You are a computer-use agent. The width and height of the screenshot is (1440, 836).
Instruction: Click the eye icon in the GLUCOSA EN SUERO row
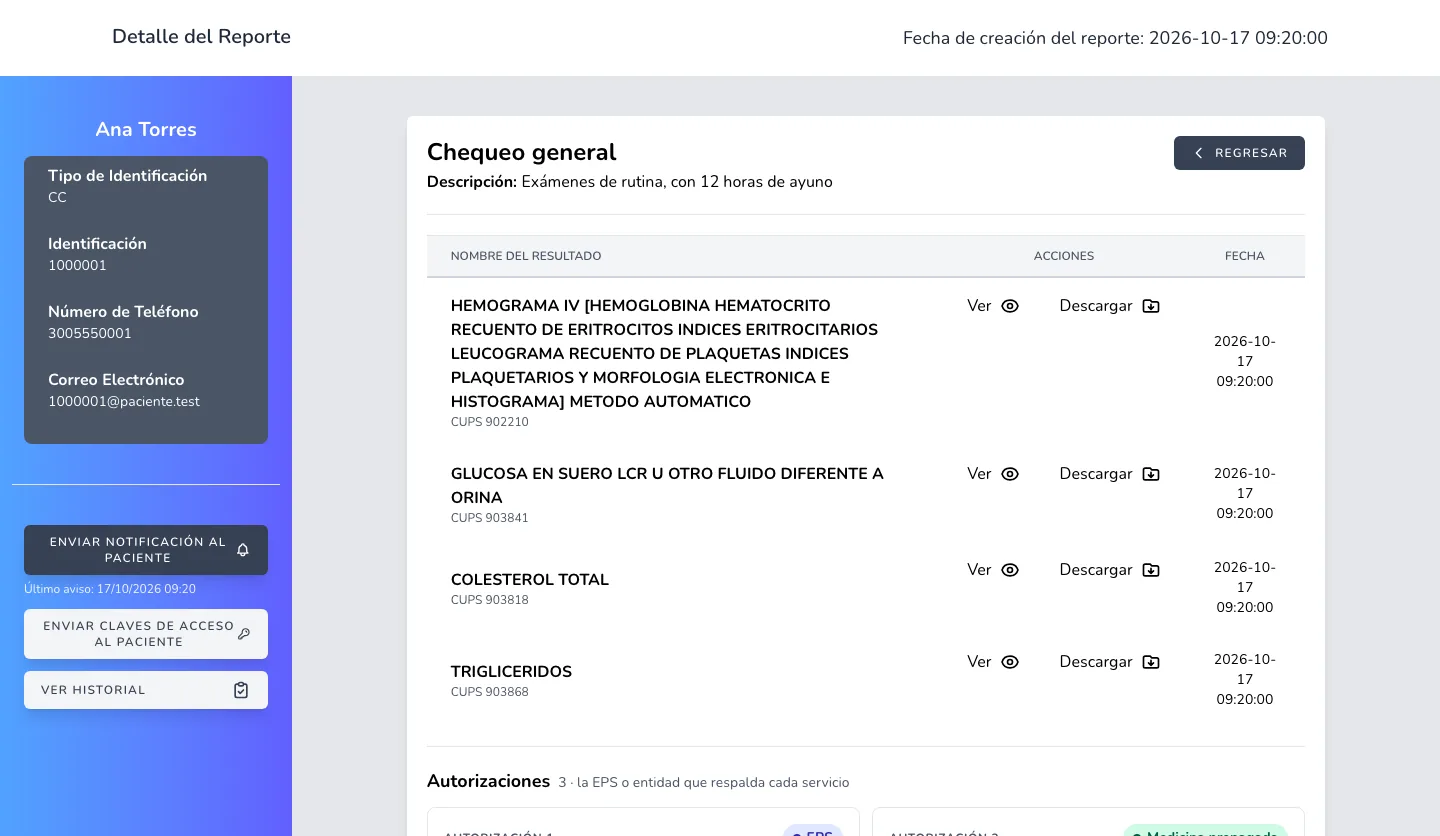(1010, 474)
